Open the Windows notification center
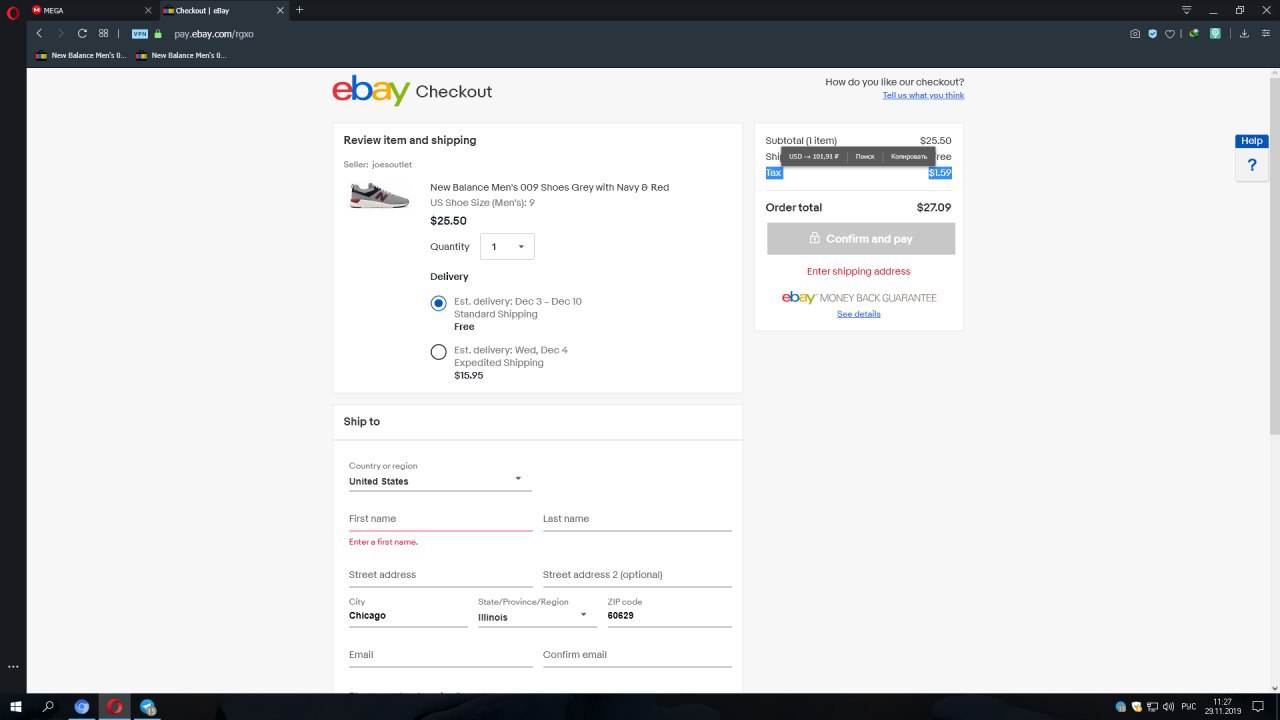This screenshot has height=720, width=1280. click(1258, 706)
